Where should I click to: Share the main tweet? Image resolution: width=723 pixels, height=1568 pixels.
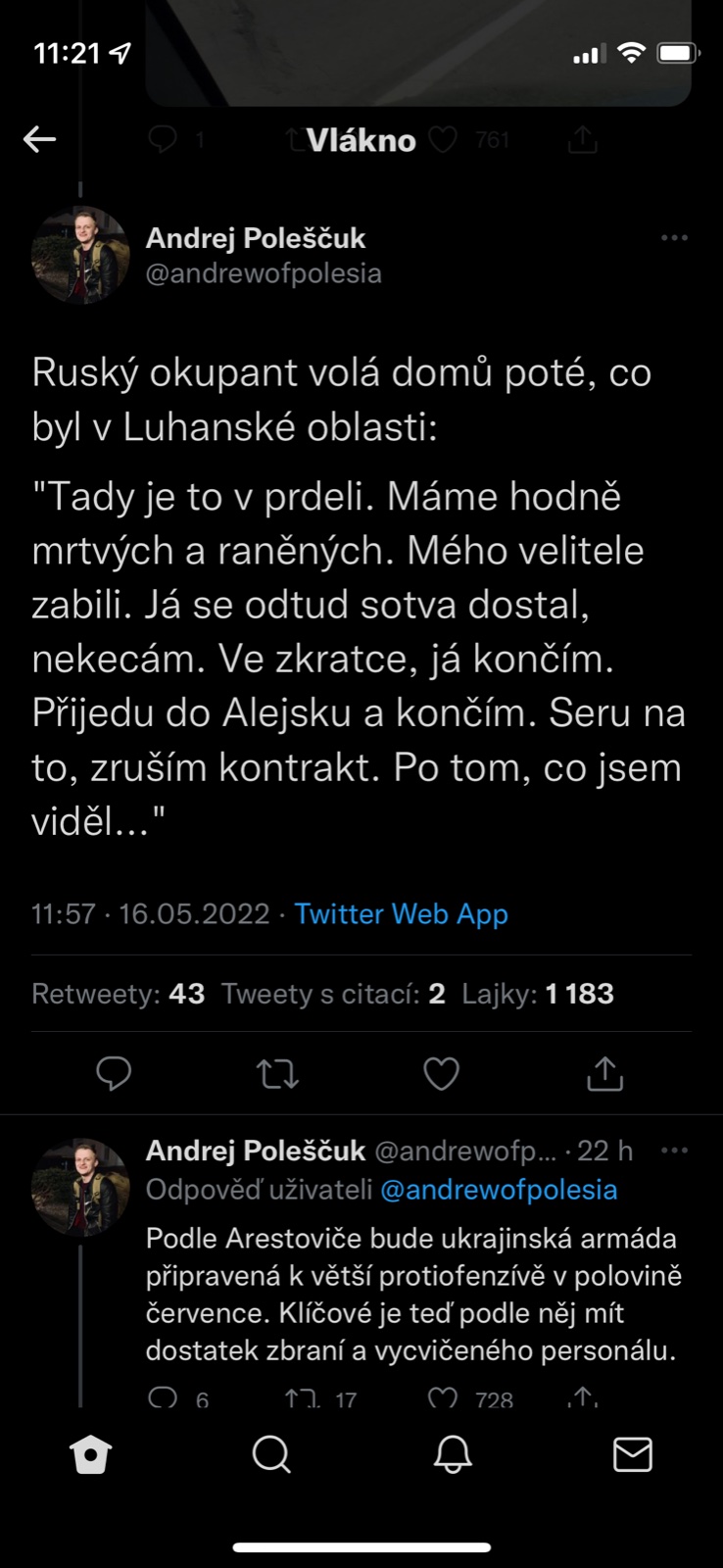(604, 1074)
